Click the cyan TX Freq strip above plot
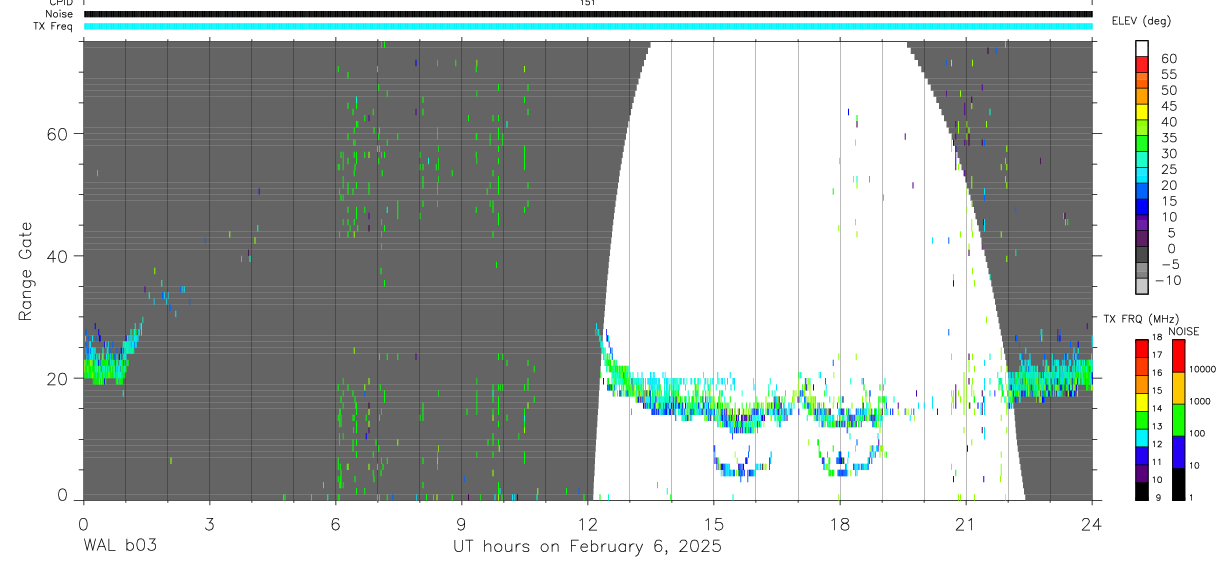 coord(588,26)
